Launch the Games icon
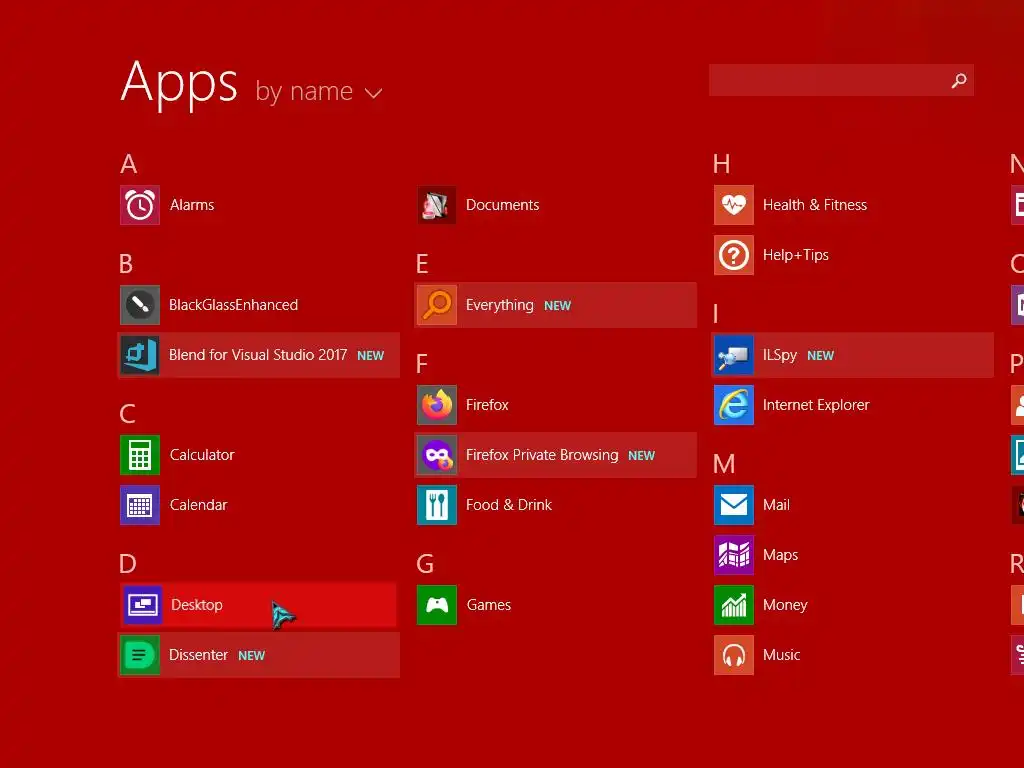Screen dimensions: 1024x768 point(437,605)
